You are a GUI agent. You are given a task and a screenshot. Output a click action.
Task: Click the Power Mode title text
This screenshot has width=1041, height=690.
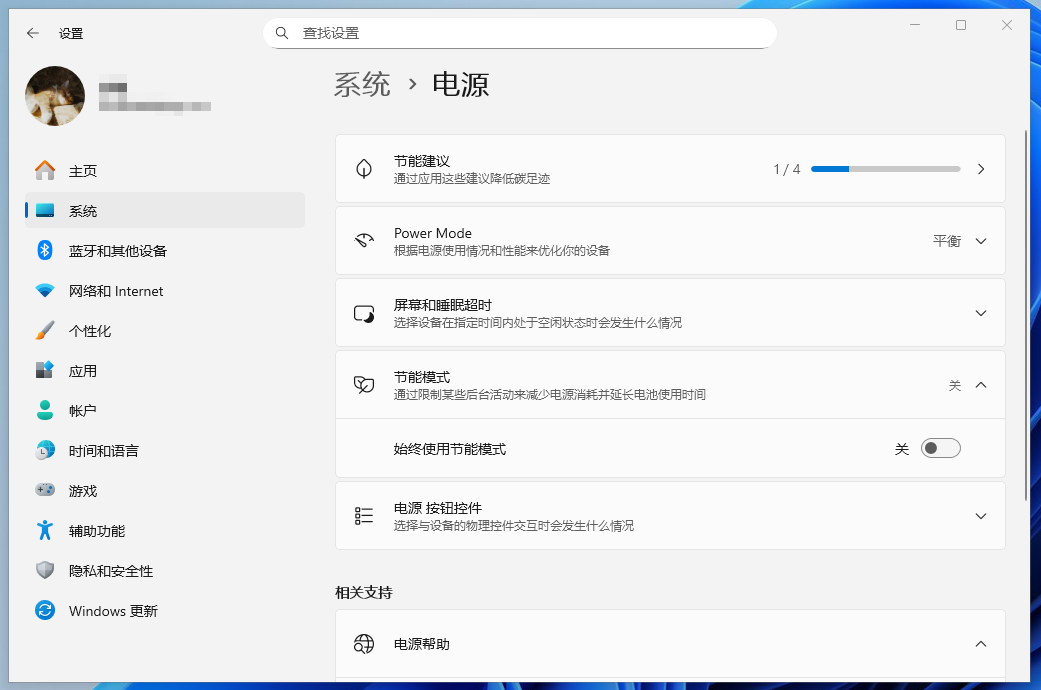click(433, 233)
